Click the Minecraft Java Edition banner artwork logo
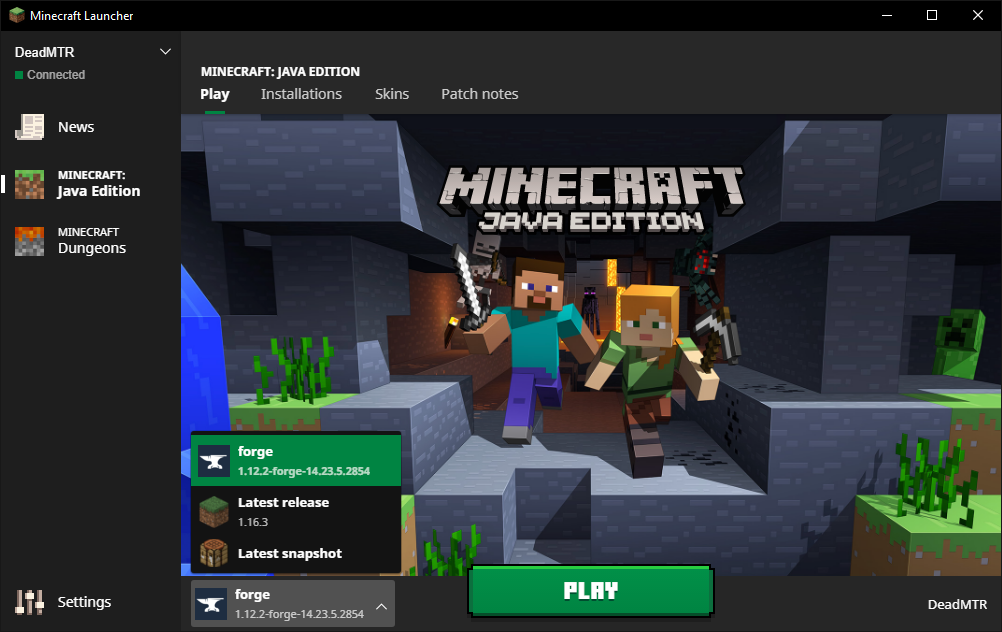The image size is (1002, 632). pos(591,199)
